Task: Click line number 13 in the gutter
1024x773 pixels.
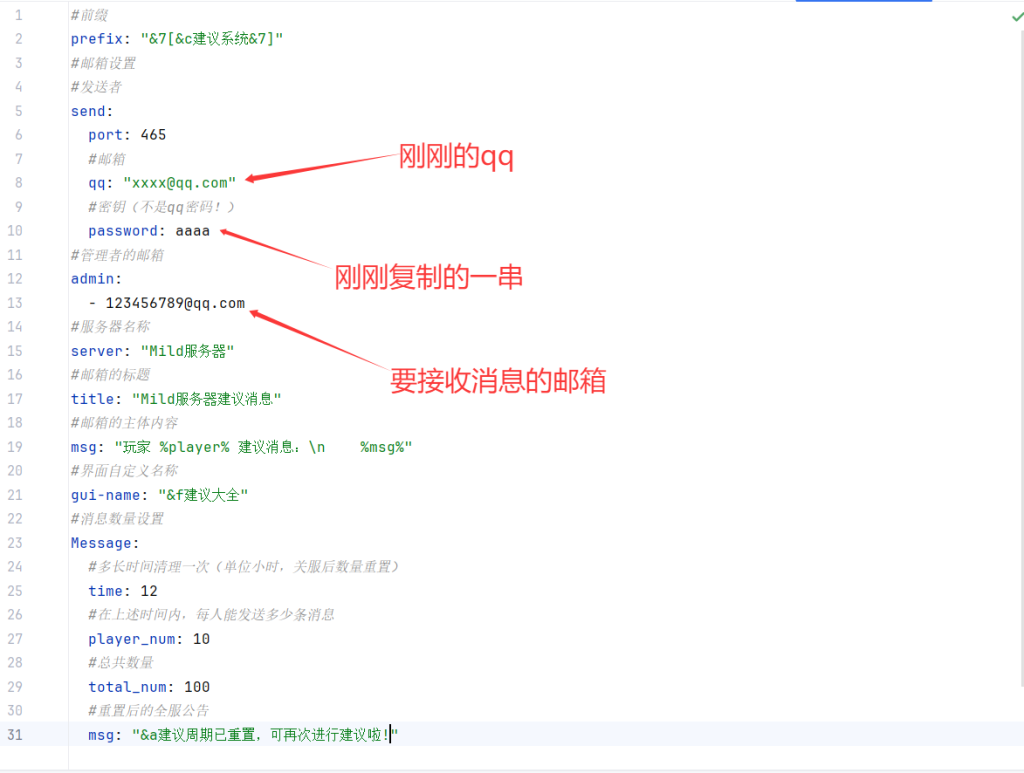Action: [x=18, y=303]
